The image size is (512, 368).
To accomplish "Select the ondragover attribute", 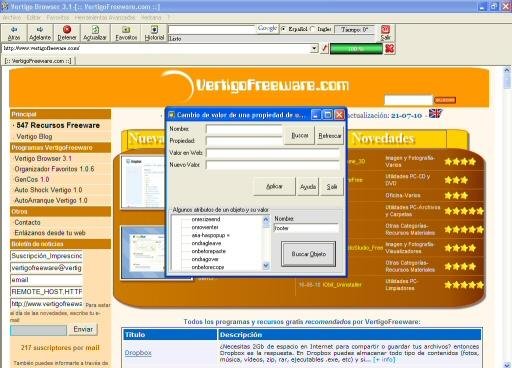I will coord(205,259).
